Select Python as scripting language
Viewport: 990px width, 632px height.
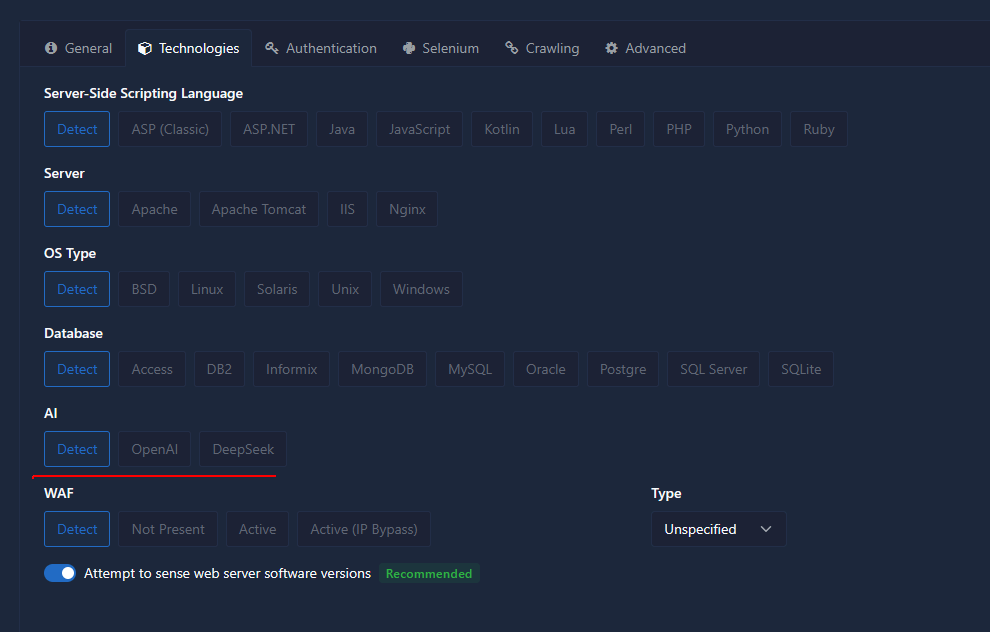pyautogui.click(x=748, y=129)
